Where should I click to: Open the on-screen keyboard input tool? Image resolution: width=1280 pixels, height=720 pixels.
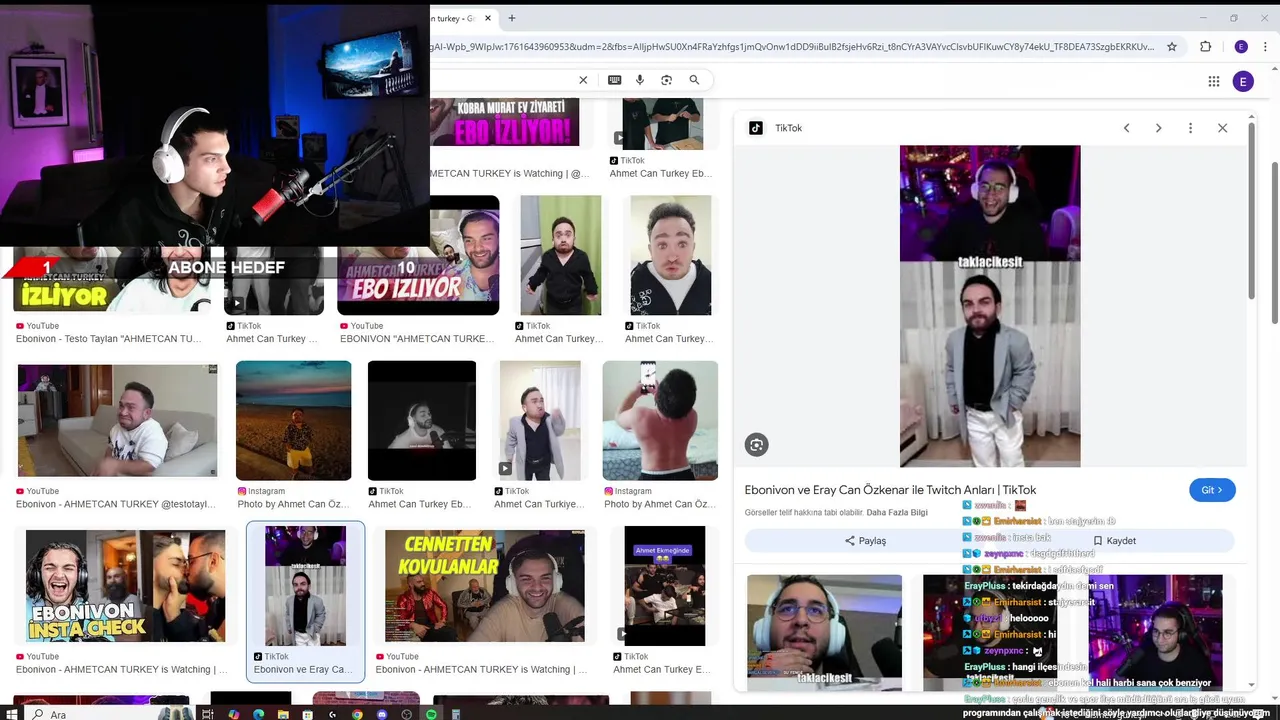[x=614, y=80]
